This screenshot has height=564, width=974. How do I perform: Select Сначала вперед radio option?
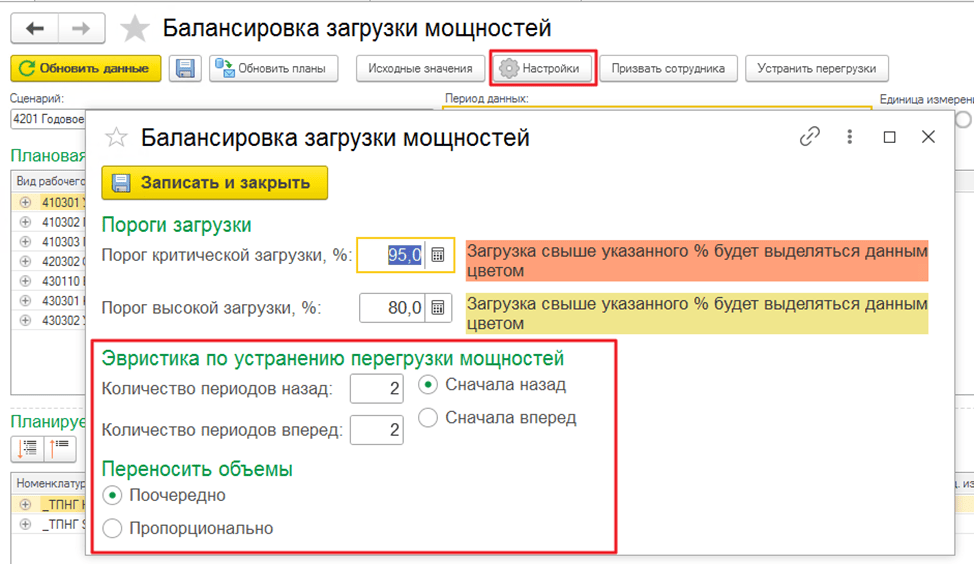(428, 417)
